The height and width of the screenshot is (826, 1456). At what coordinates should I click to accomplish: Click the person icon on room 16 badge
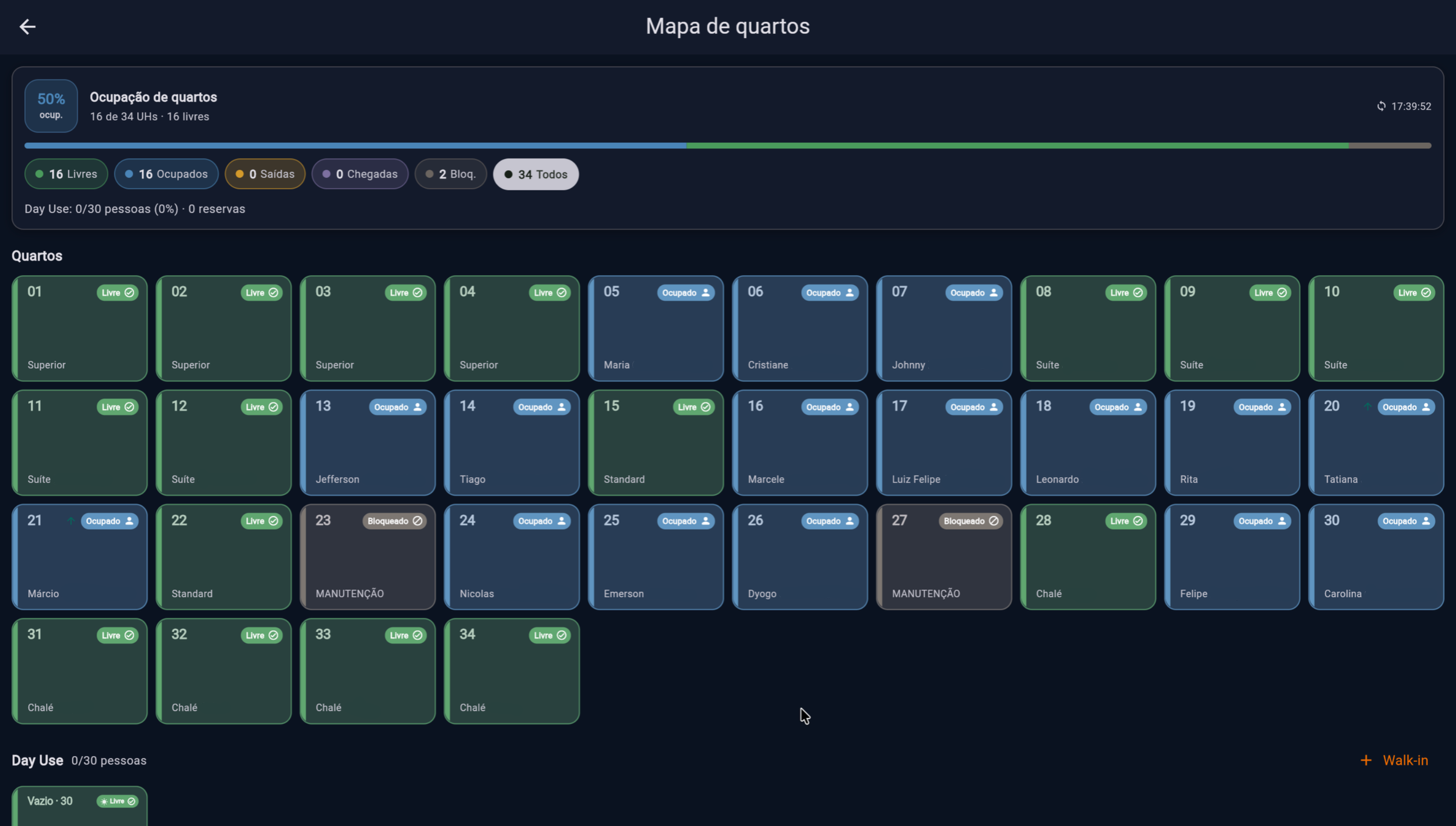[849, 407]
